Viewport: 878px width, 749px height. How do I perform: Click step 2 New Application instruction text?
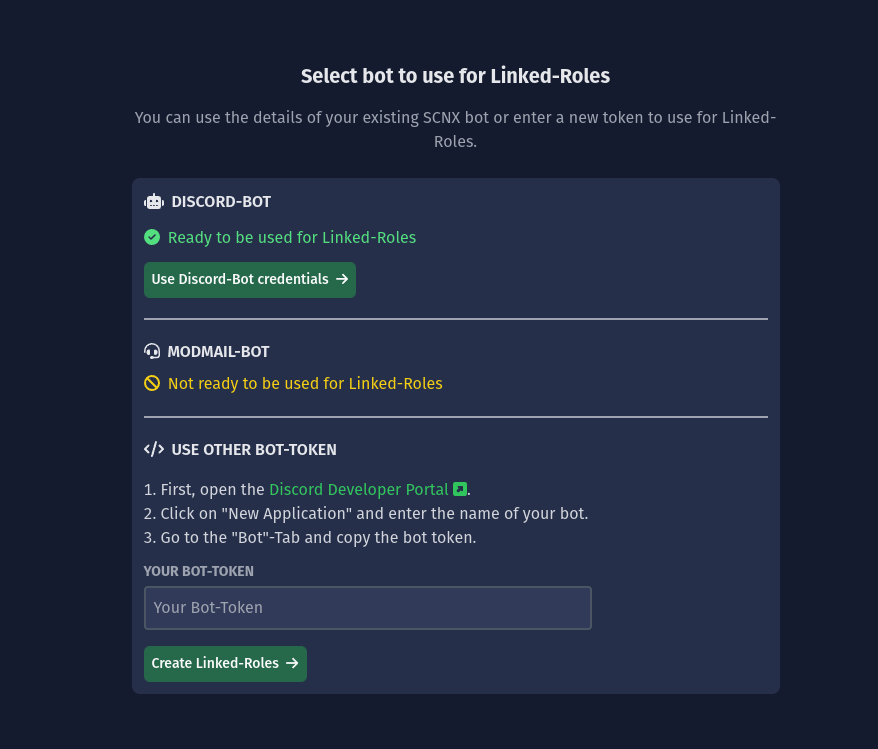click(365, 513)
